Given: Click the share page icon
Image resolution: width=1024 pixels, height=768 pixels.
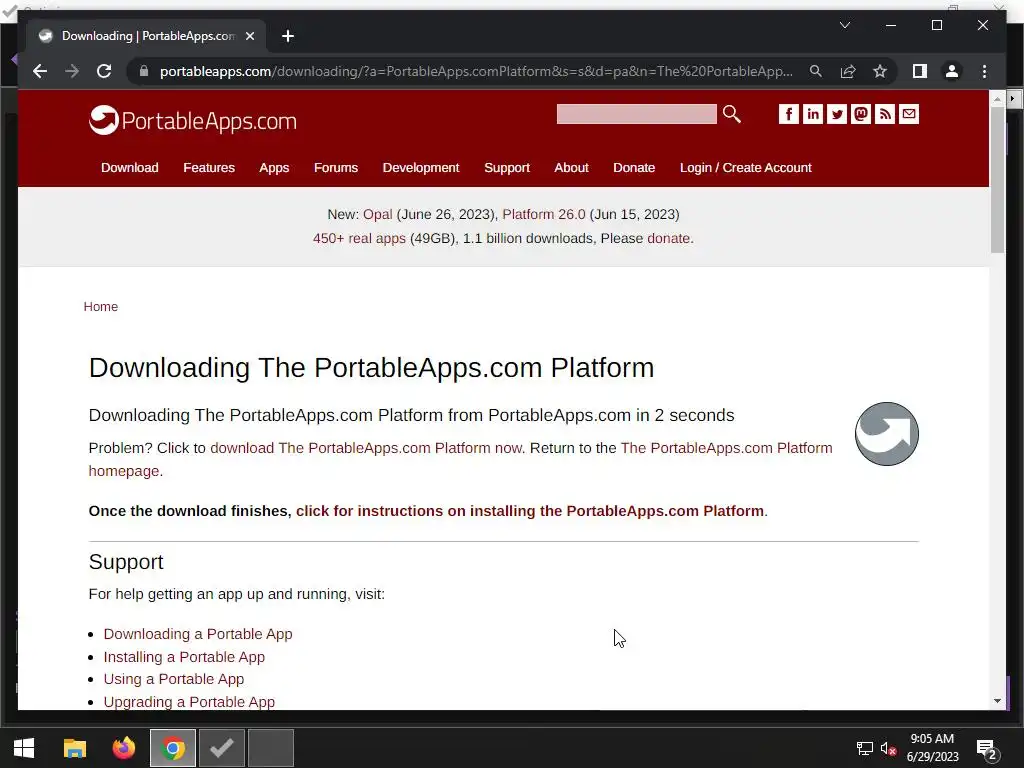Looking at the screenshot, I should click(848, 71).
